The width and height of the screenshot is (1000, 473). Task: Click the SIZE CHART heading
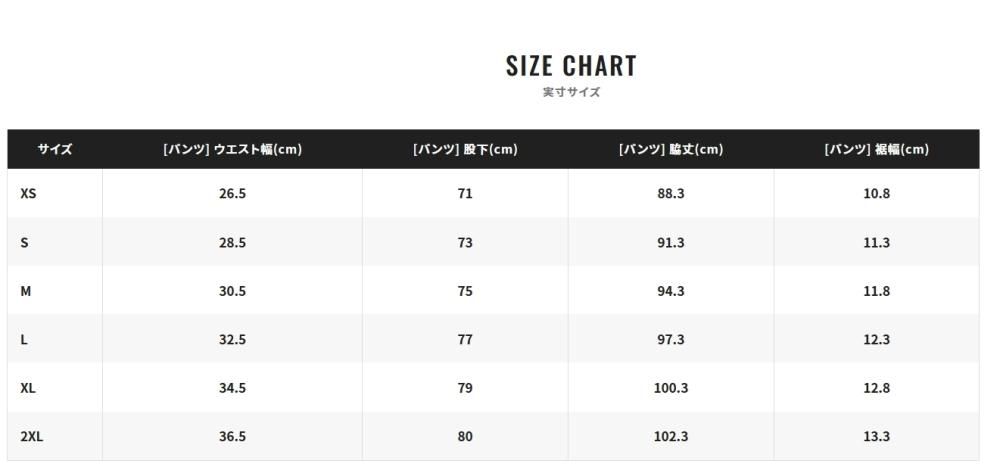pyautogui.click(x=571, y=66)
